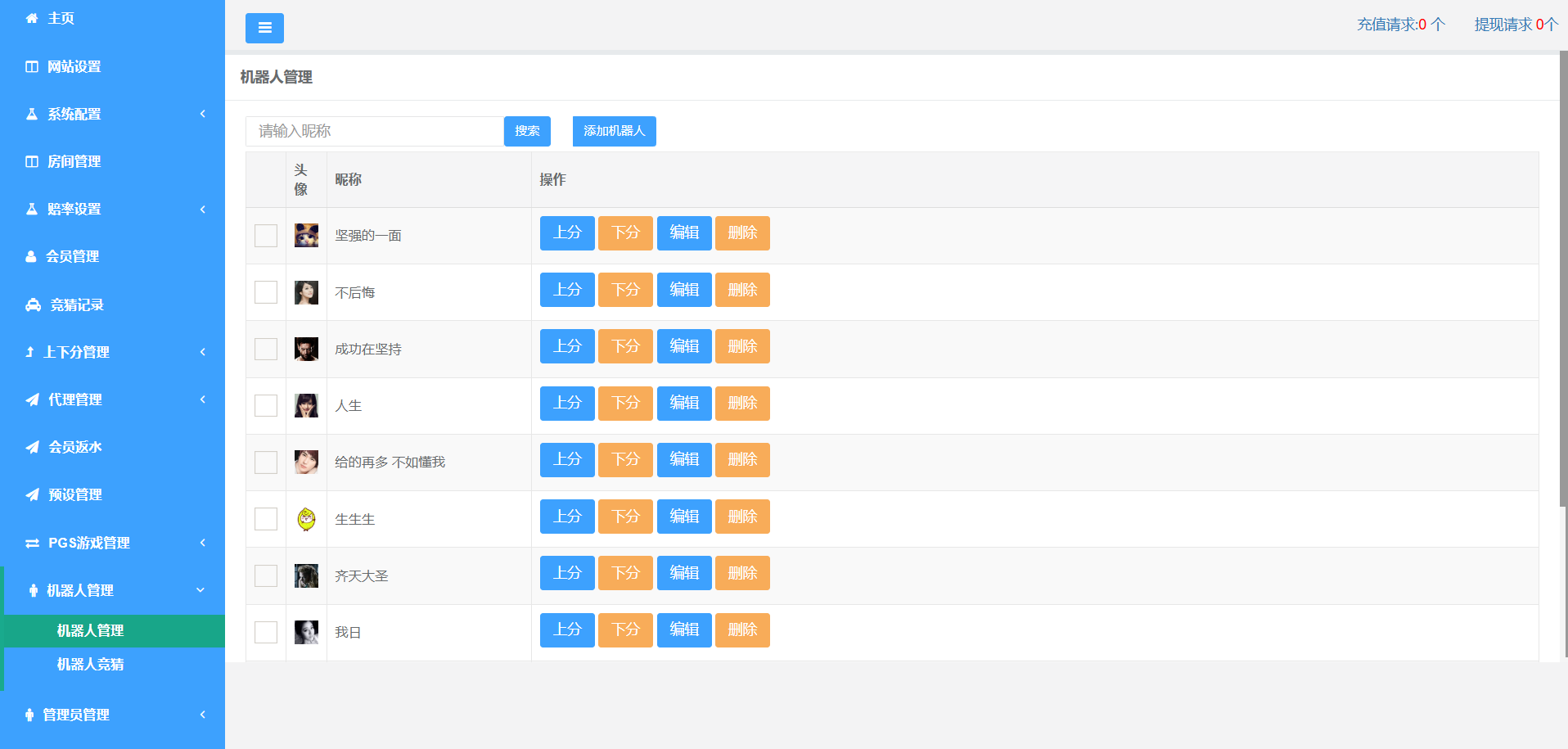Image resolution: width=1568 pixels, height=749 pixels.
Task: Click the avatar of robot 齐天大圣
Action: coord(306,575)
